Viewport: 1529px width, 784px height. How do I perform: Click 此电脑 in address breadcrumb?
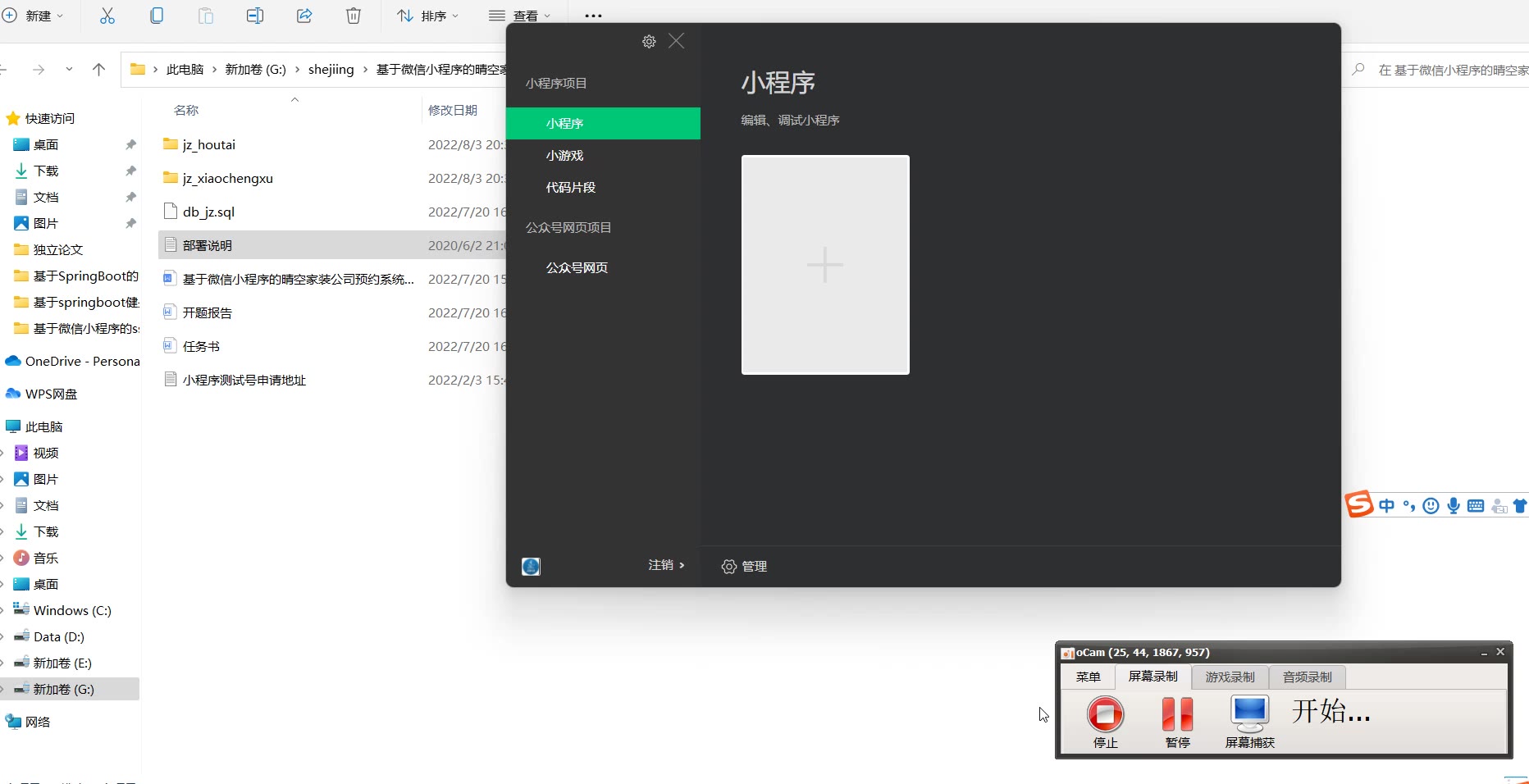click(185, 70)
